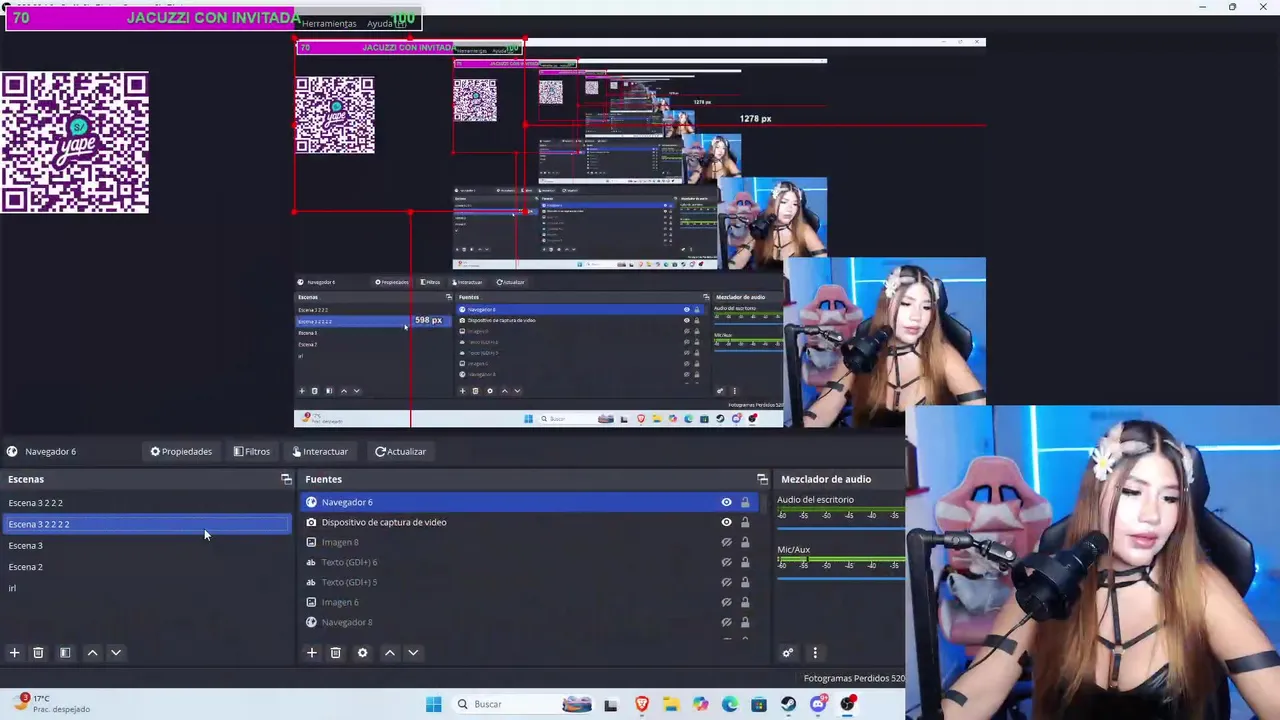
Task: Open Filtros for the selected source
Action: click(x=252, y=452)
